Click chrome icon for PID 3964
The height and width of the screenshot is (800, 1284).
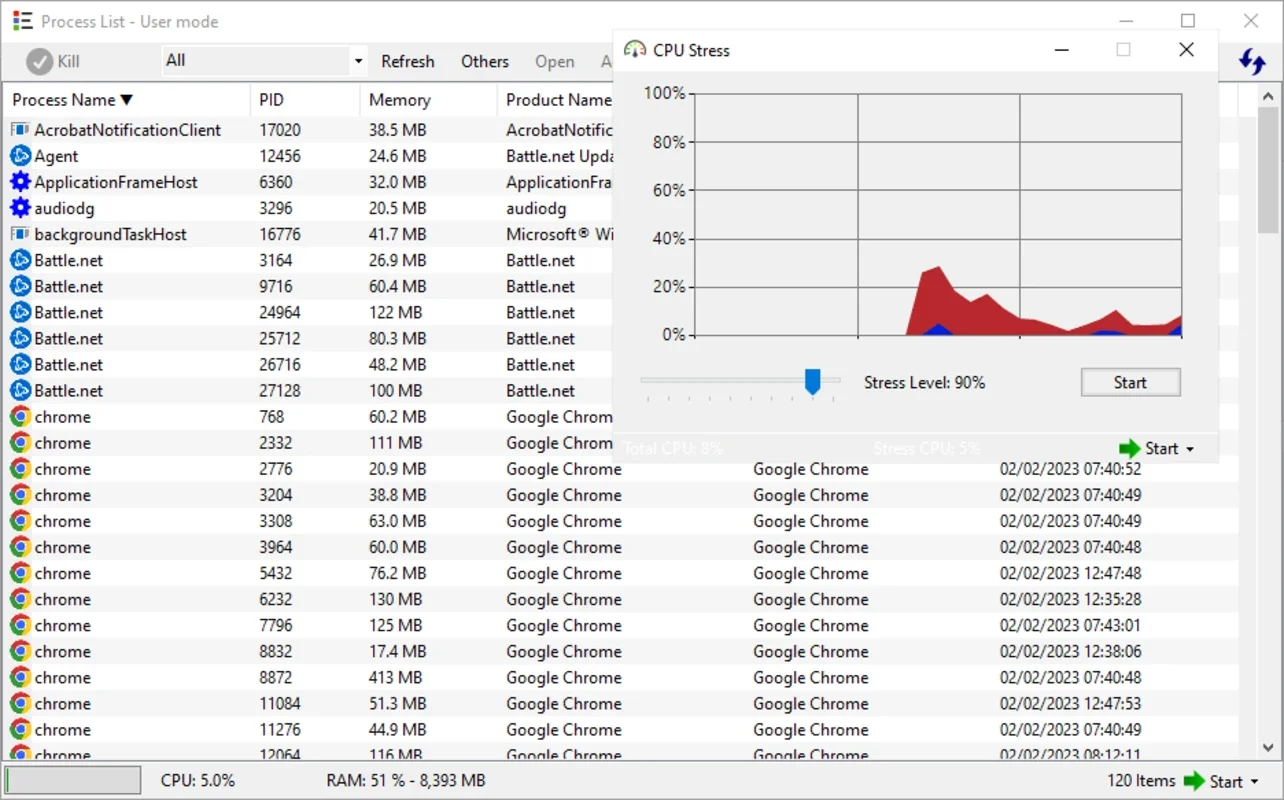pyautogui.click(x=20, y=547)
